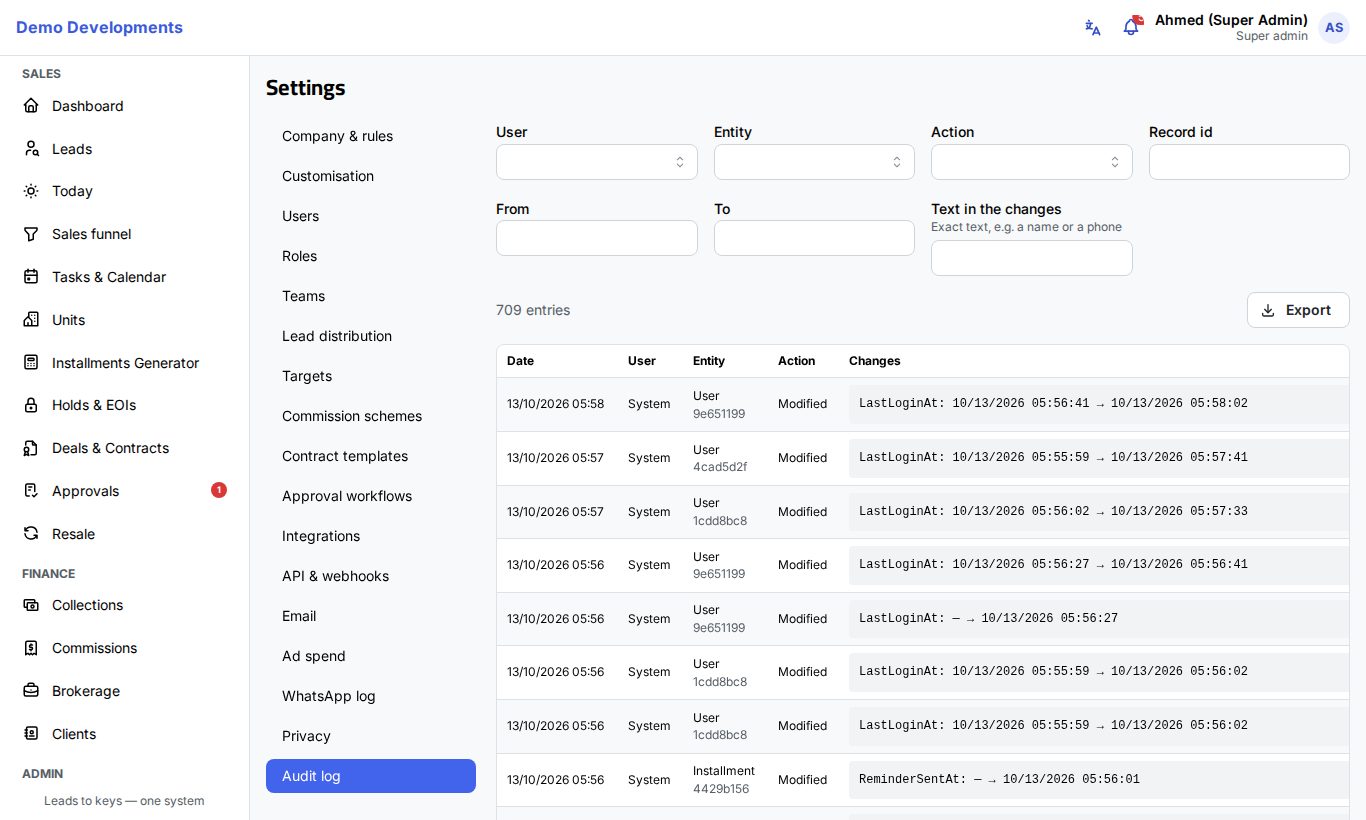Click the 709 entries count text

tap(533, 310)
